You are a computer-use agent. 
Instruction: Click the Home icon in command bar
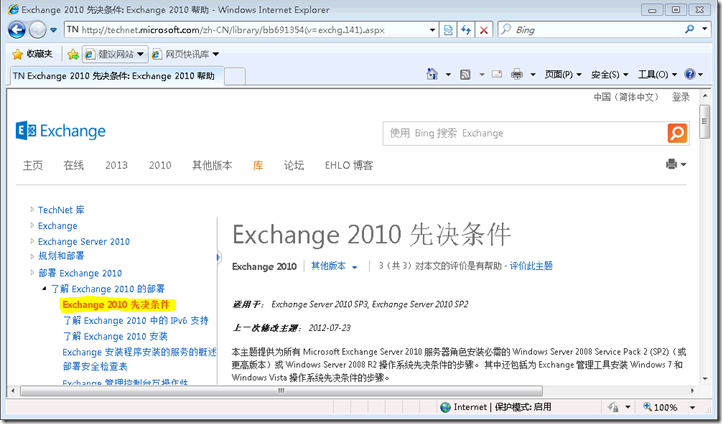tap(432, 74)
